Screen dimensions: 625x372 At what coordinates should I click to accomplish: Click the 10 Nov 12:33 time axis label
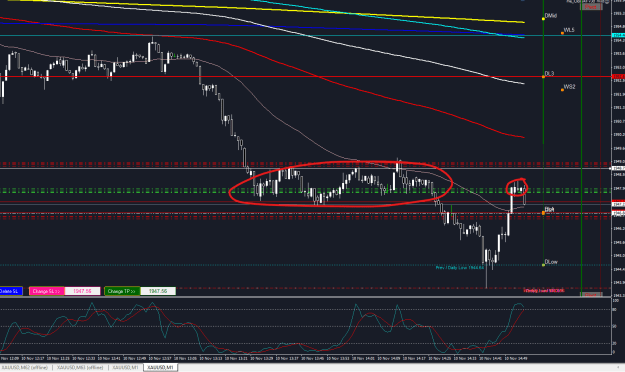(x=85, y=358)
